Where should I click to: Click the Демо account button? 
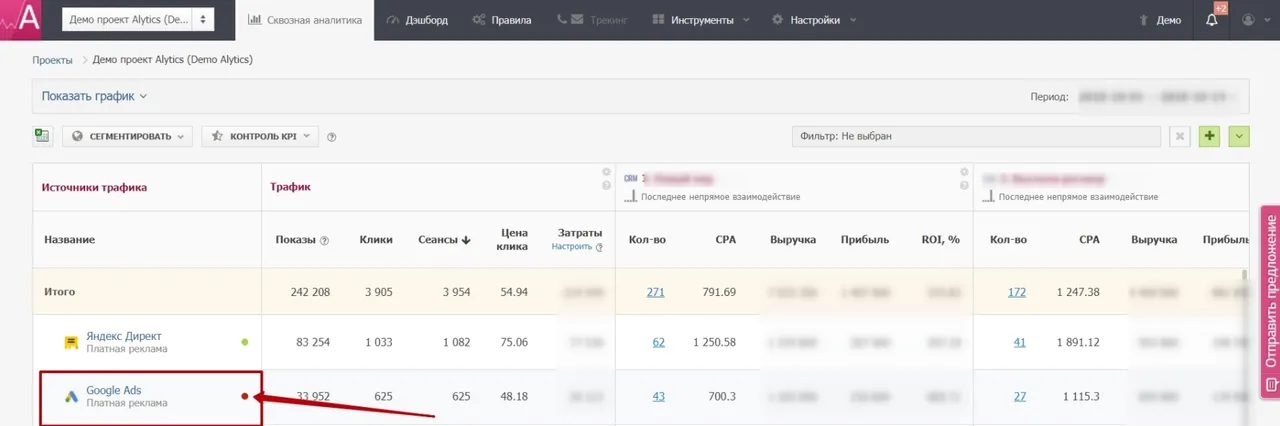point(1160,20)
